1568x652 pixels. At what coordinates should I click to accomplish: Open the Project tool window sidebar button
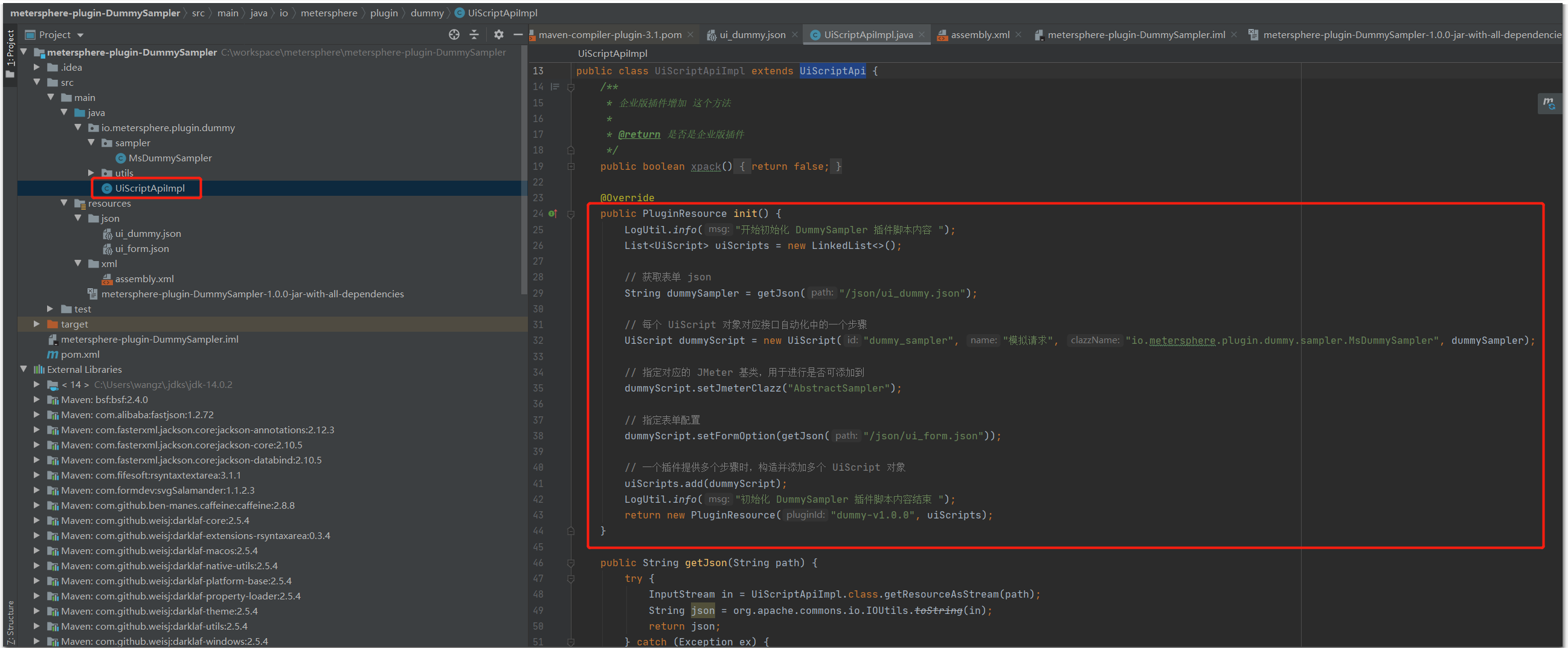click(x=10, y=54)
